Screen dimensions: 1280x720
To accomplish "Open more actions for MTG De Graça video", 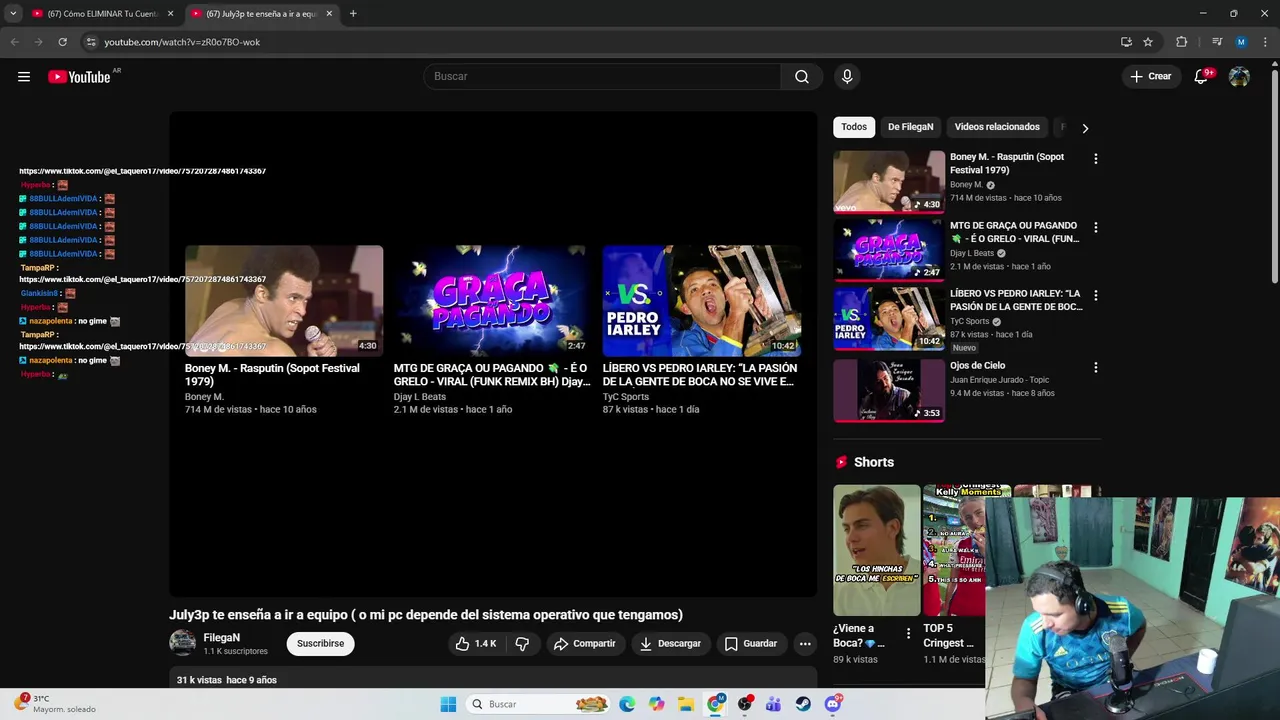I will coord(1095,228).
